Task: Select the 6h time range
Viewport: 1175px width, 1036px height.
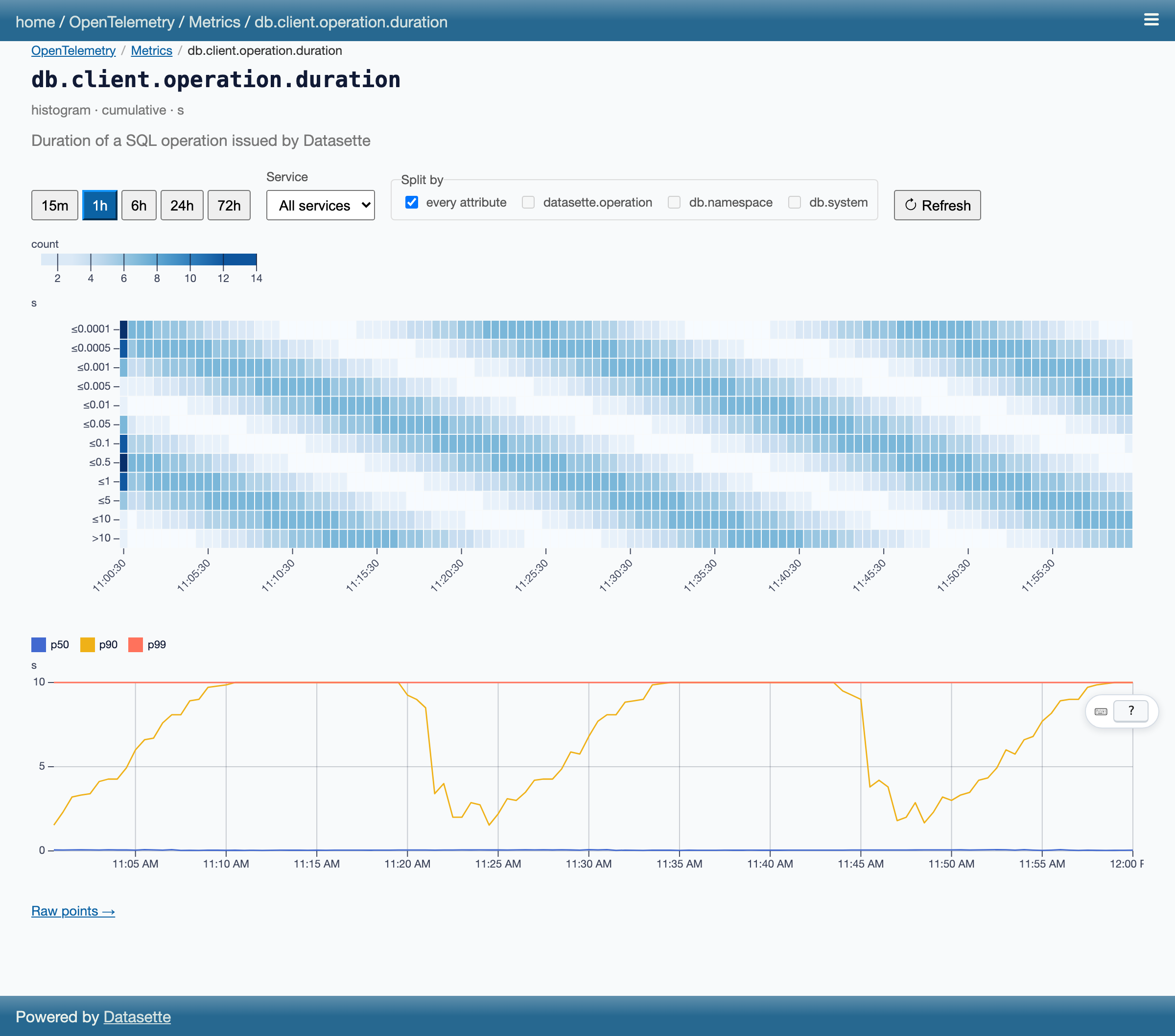Action: click(139, 205)
